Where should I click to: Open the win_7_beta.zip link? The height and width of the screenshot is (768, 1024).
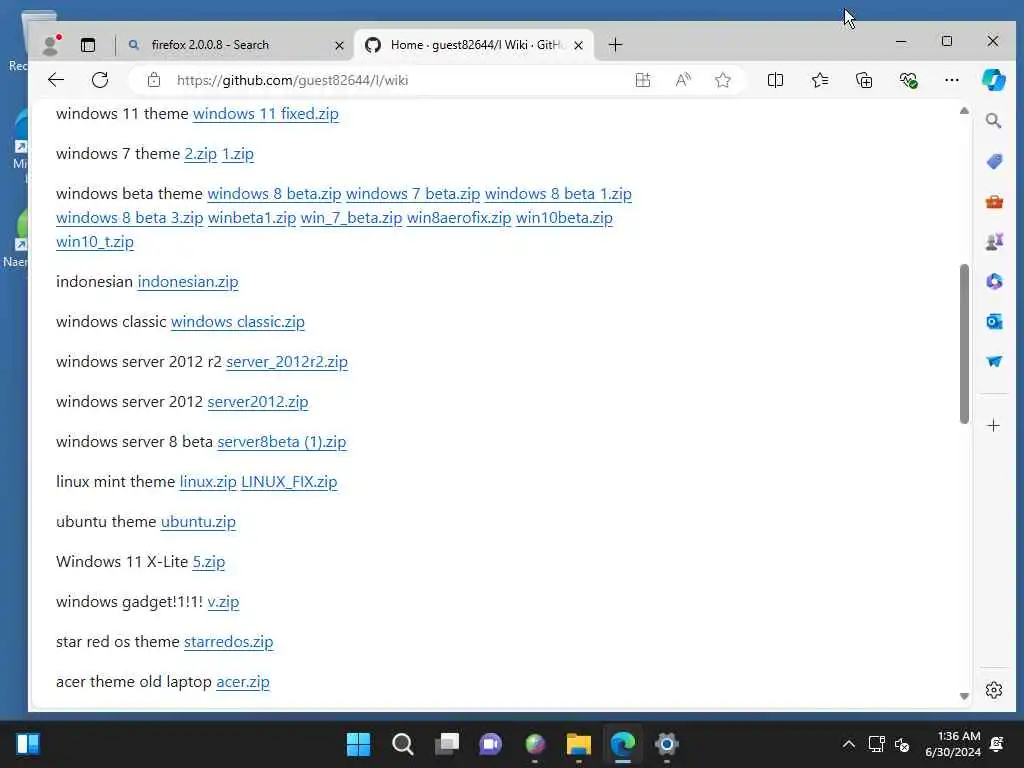[x=351, y=217]
